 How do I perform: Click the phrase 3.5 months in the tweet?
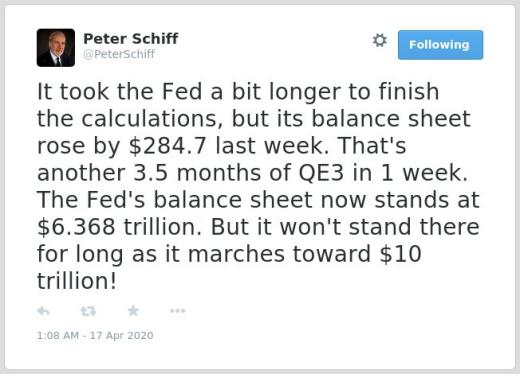[197, 173]
